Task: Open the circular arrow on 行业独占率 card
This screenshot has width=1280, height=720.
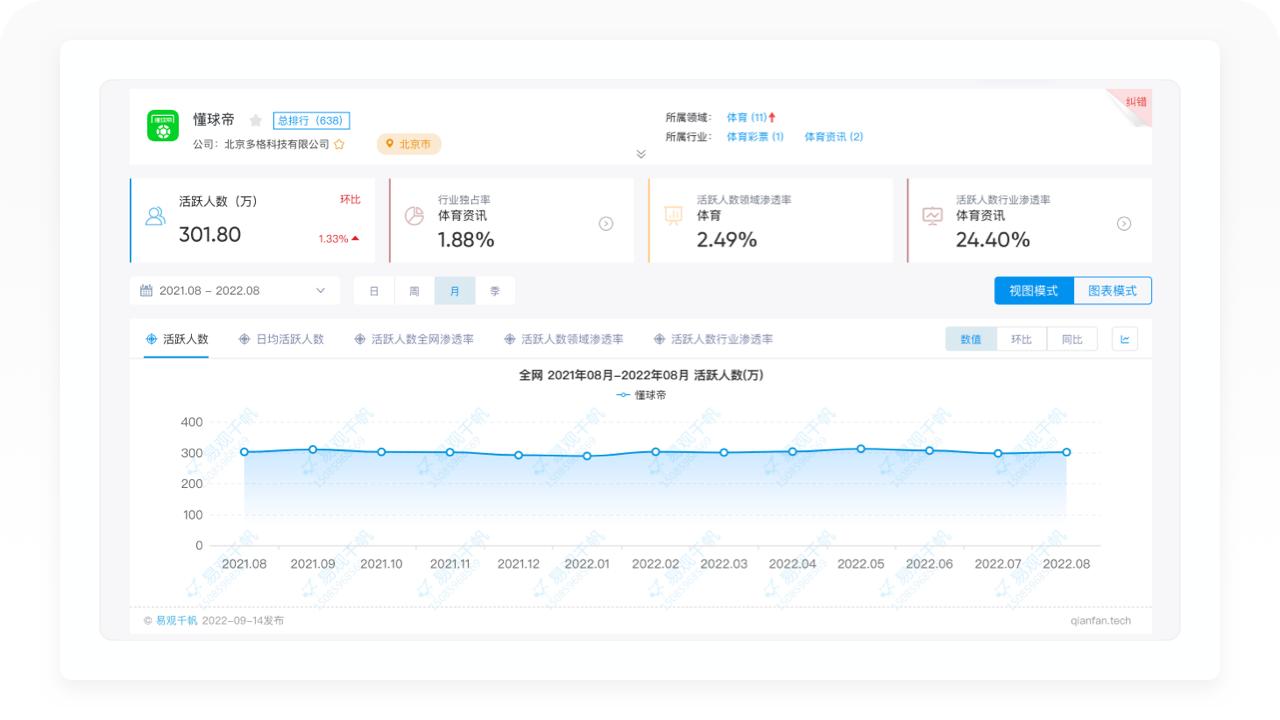Action: pos(606,224)
